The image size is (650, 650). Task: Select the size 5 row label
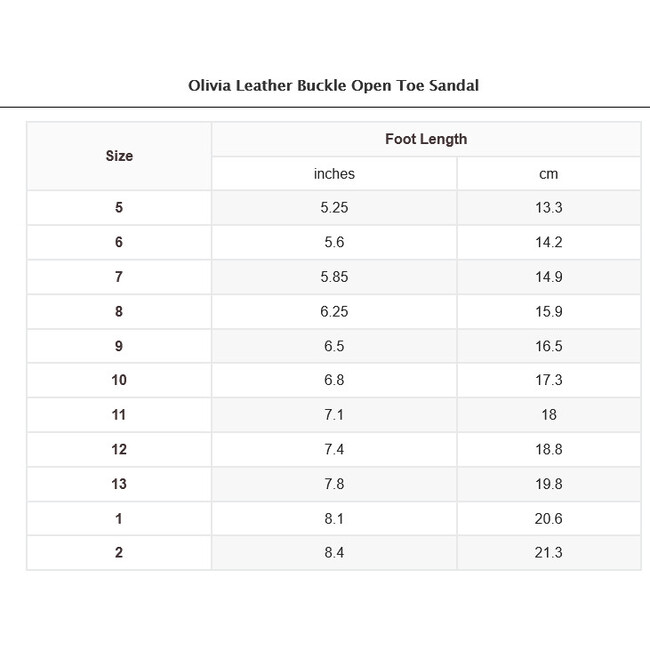point(119,208)
